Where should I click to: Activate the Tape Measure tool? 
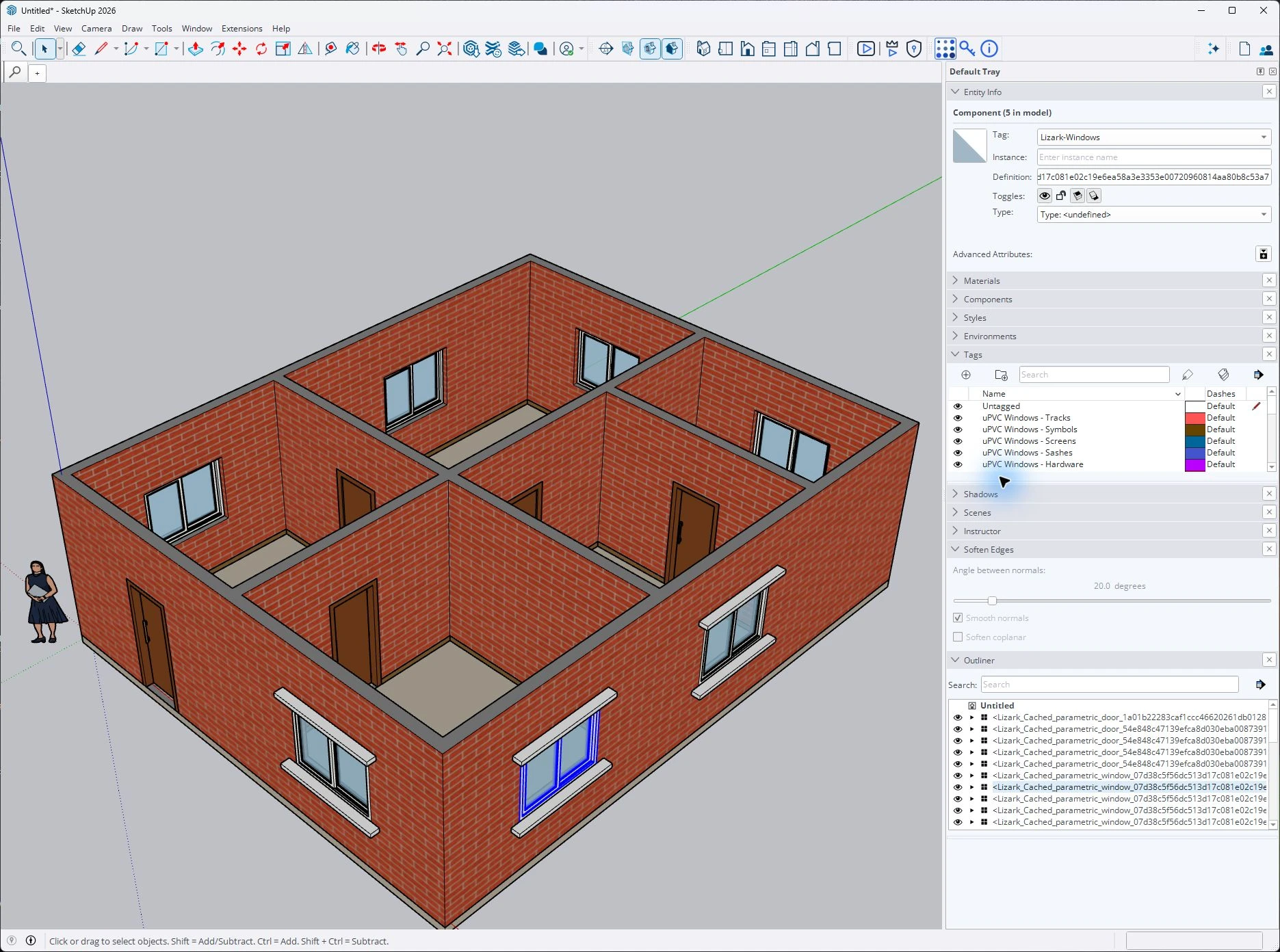(330, 49)
